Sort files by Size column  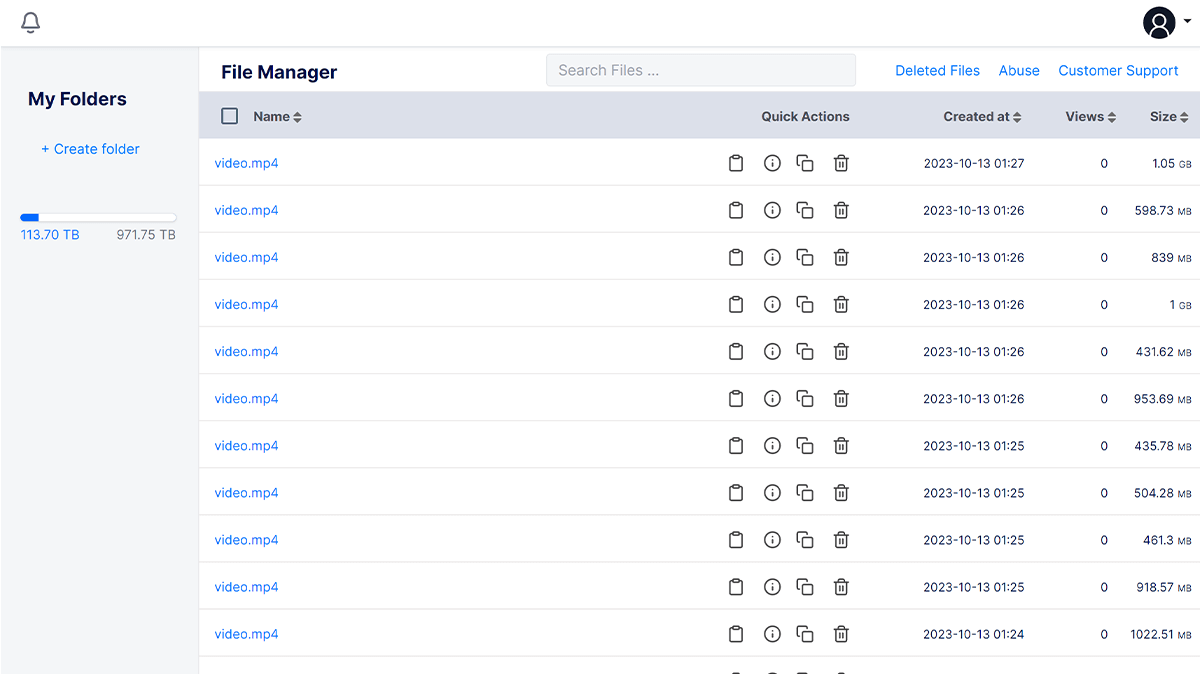coord(1168,117)
